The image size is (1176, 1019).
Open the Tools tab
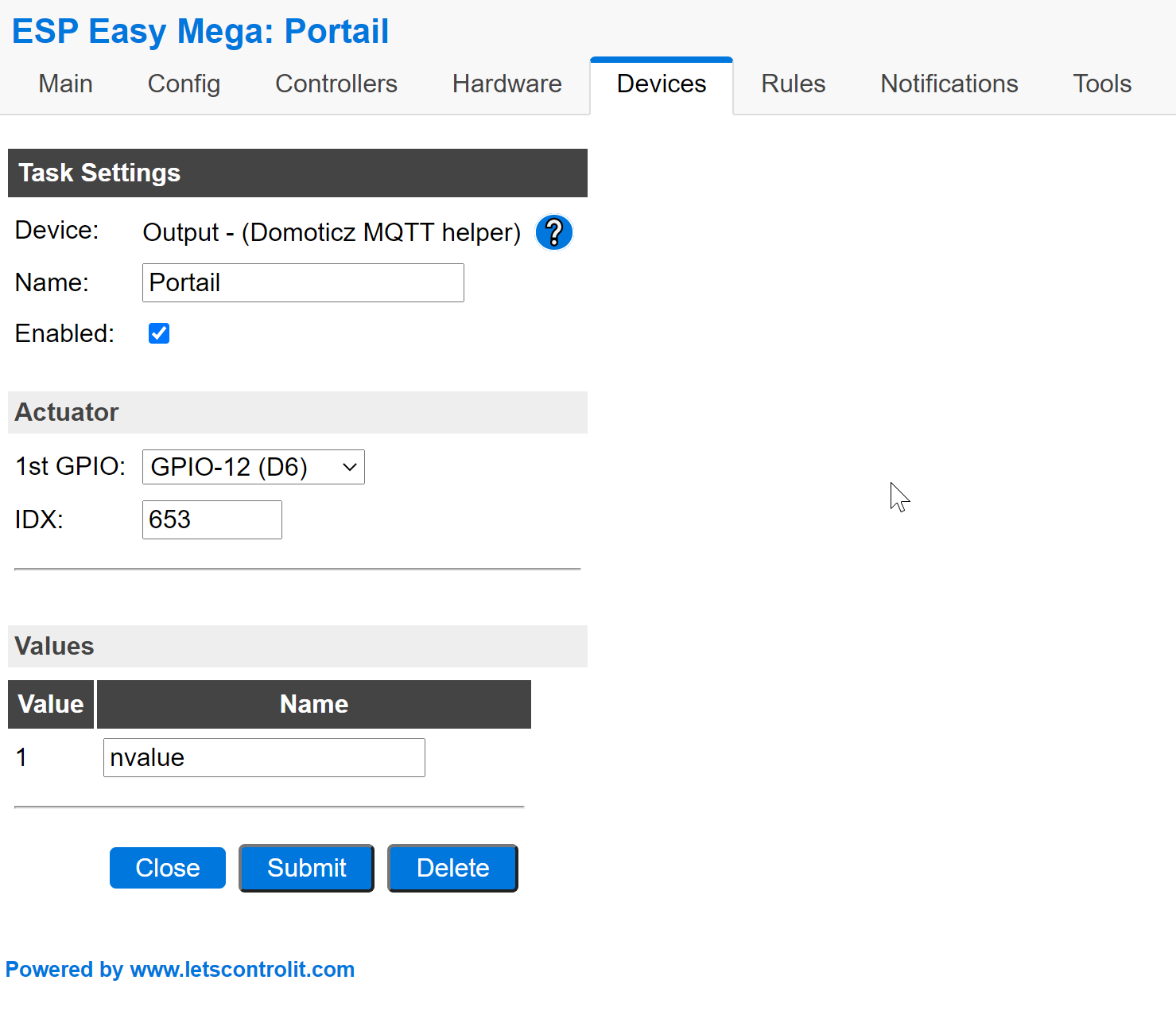coord(1101,84)
